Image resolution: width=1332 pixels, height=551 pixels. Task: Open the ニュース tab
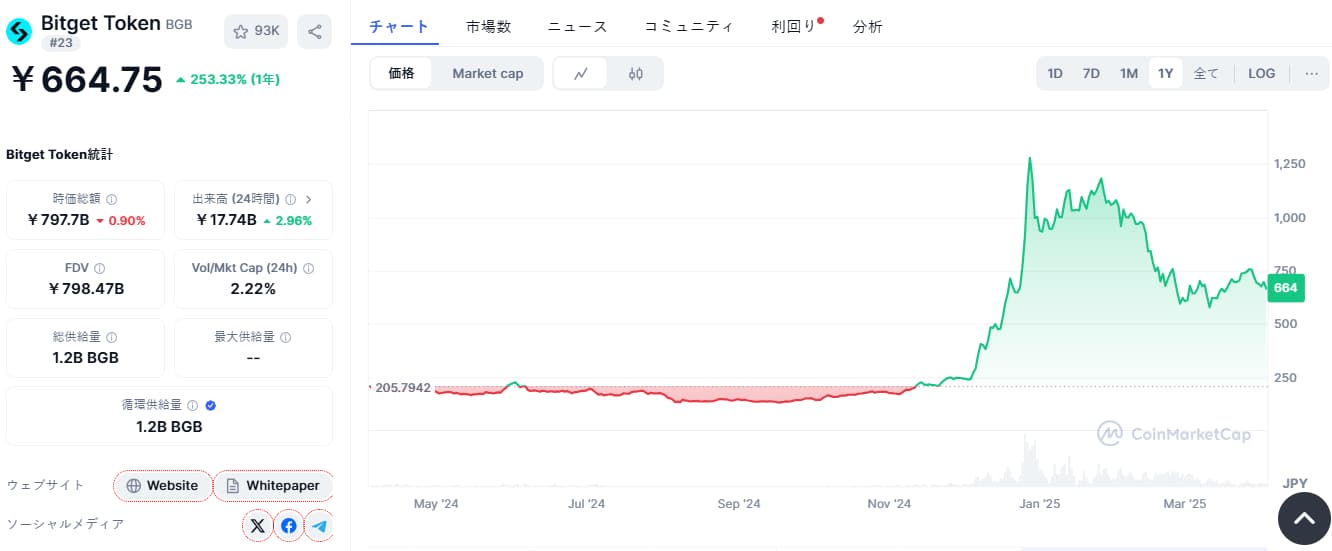click(x=577, y=26)
